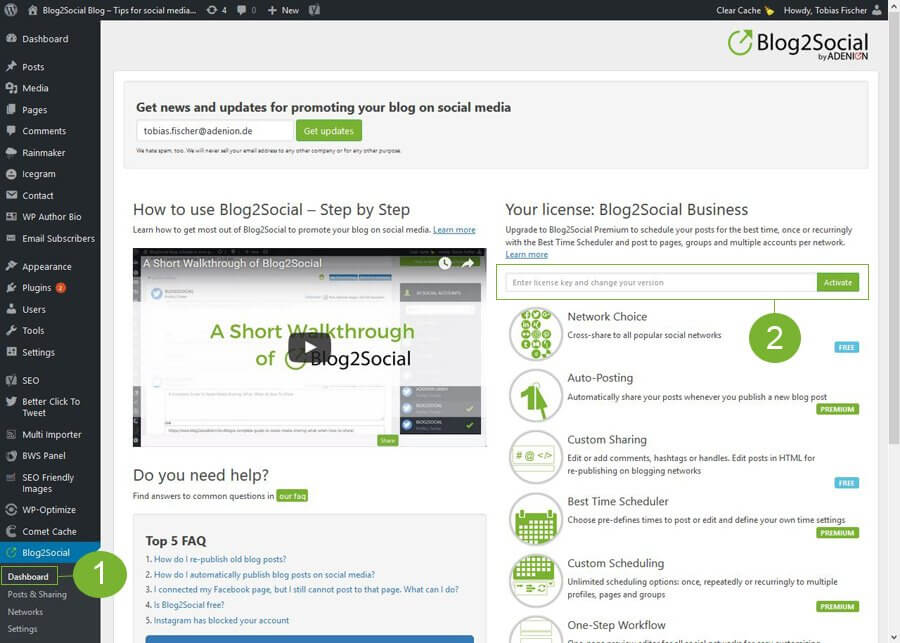Image resolution: width=900 pixels, height=643 pixels.
Task: Click the Tools wrench icon
Action: coord(11,330)
